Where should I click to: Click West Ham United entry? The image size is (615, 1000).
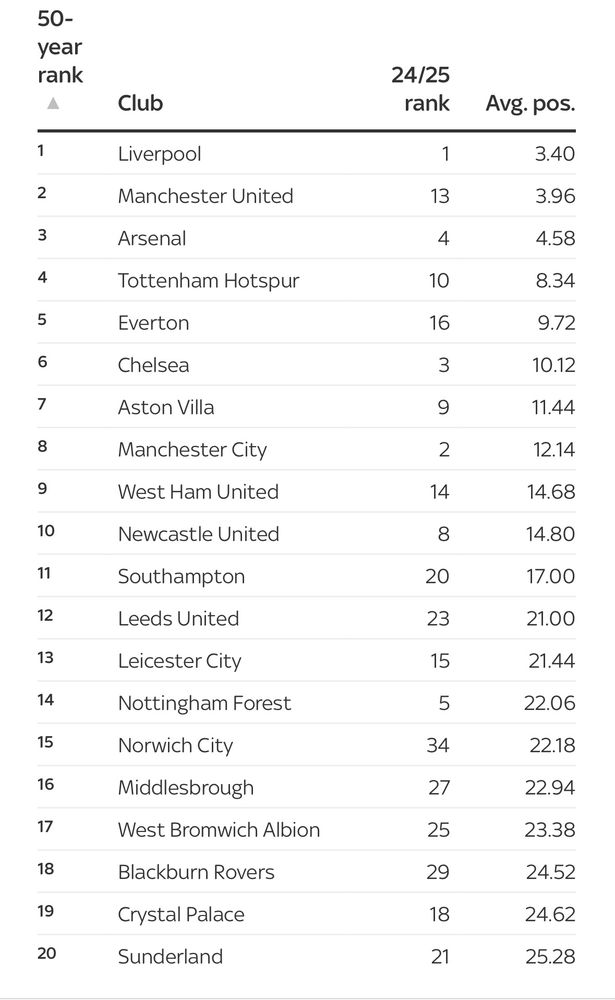pos(198,492)
